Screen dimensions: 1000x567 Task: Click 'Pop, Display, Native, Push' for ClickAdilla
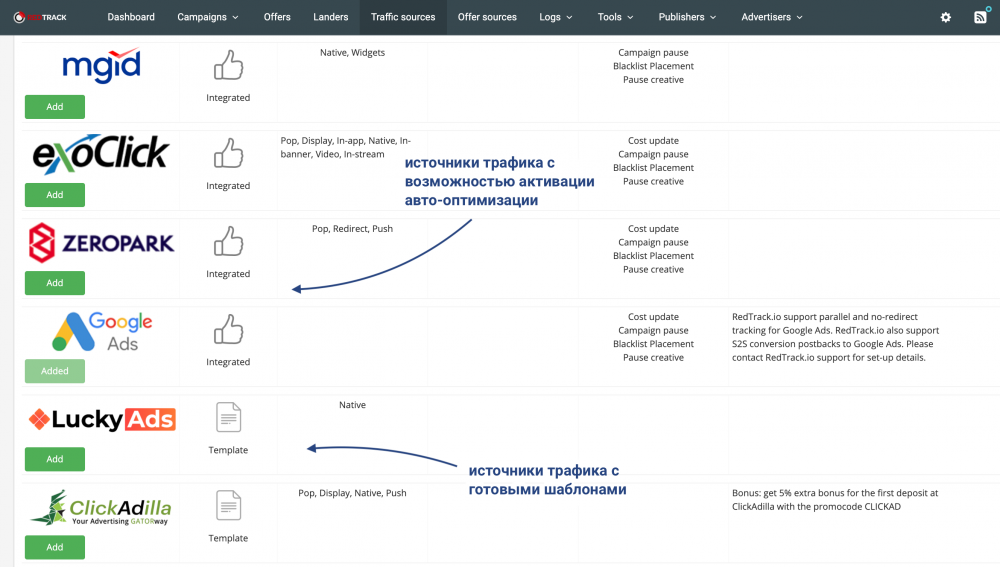[353, 492]
